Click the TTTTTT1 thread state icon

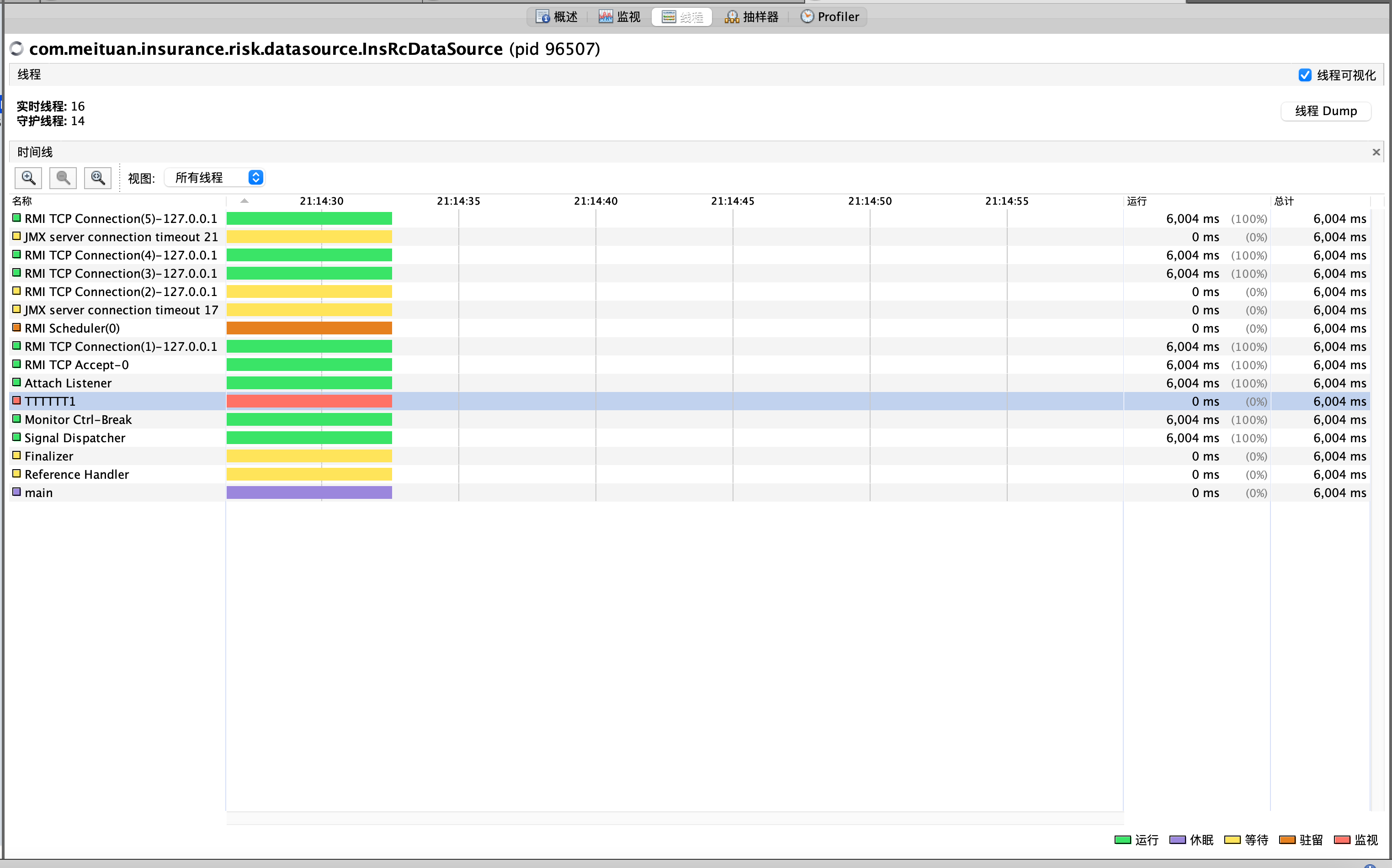pyautogui.click(x=16, y=401)
